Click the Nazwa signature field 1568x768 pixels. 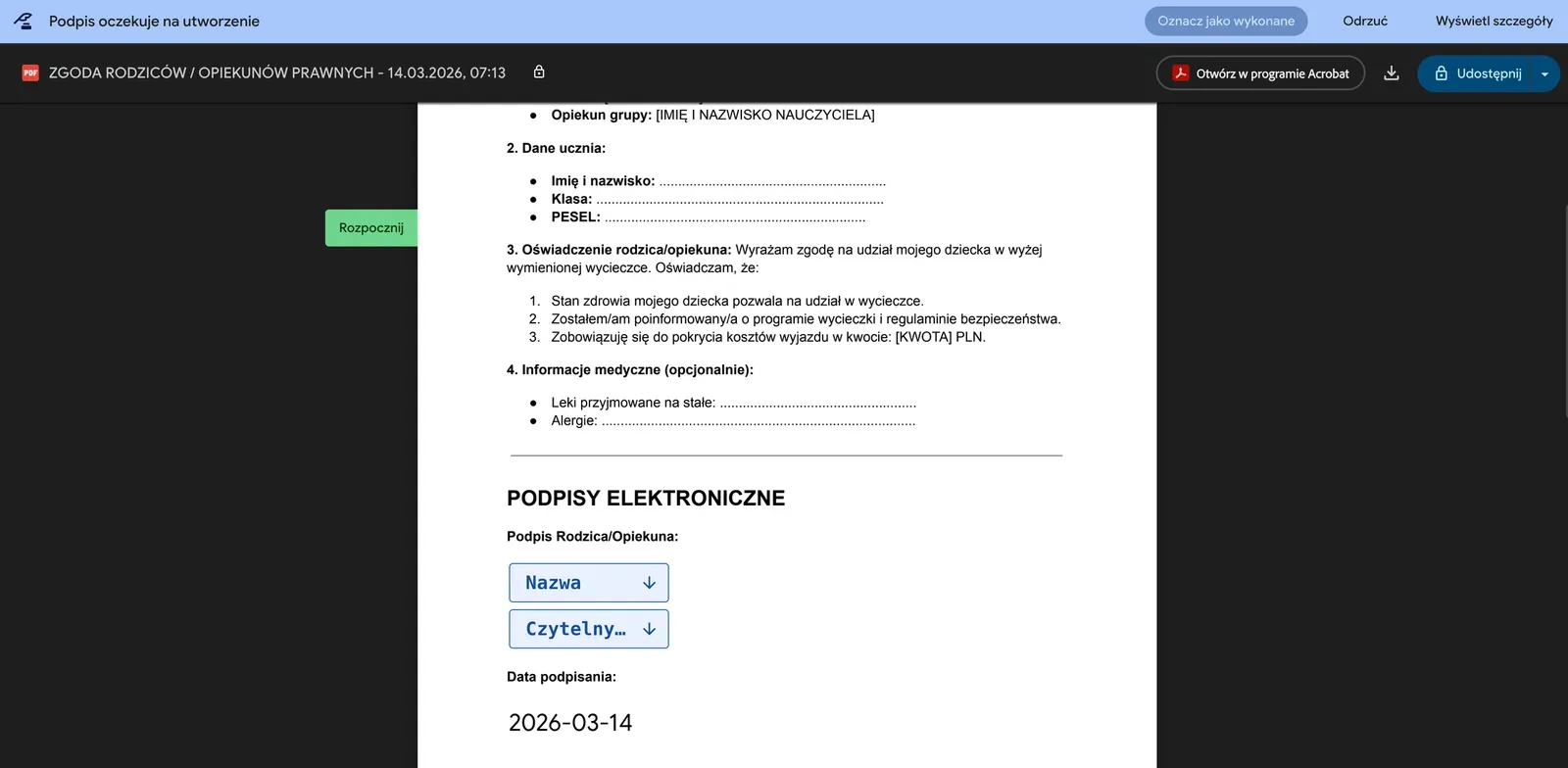click(x=589, y=583)
